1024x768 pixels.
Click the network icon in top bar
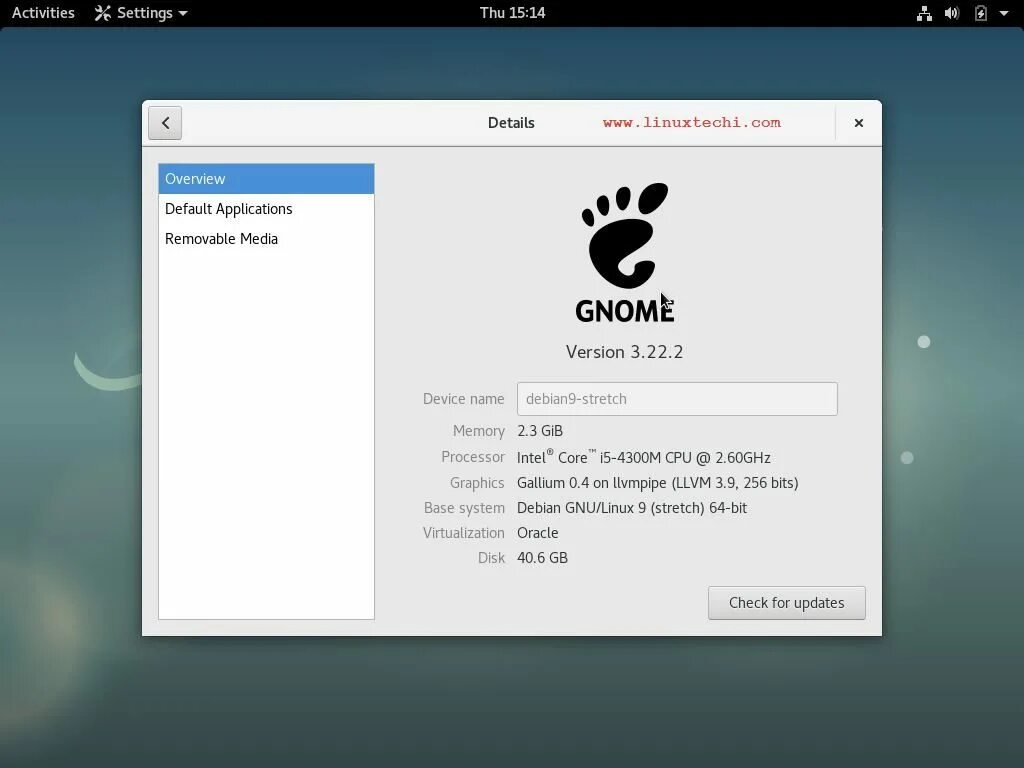(924, 13)
